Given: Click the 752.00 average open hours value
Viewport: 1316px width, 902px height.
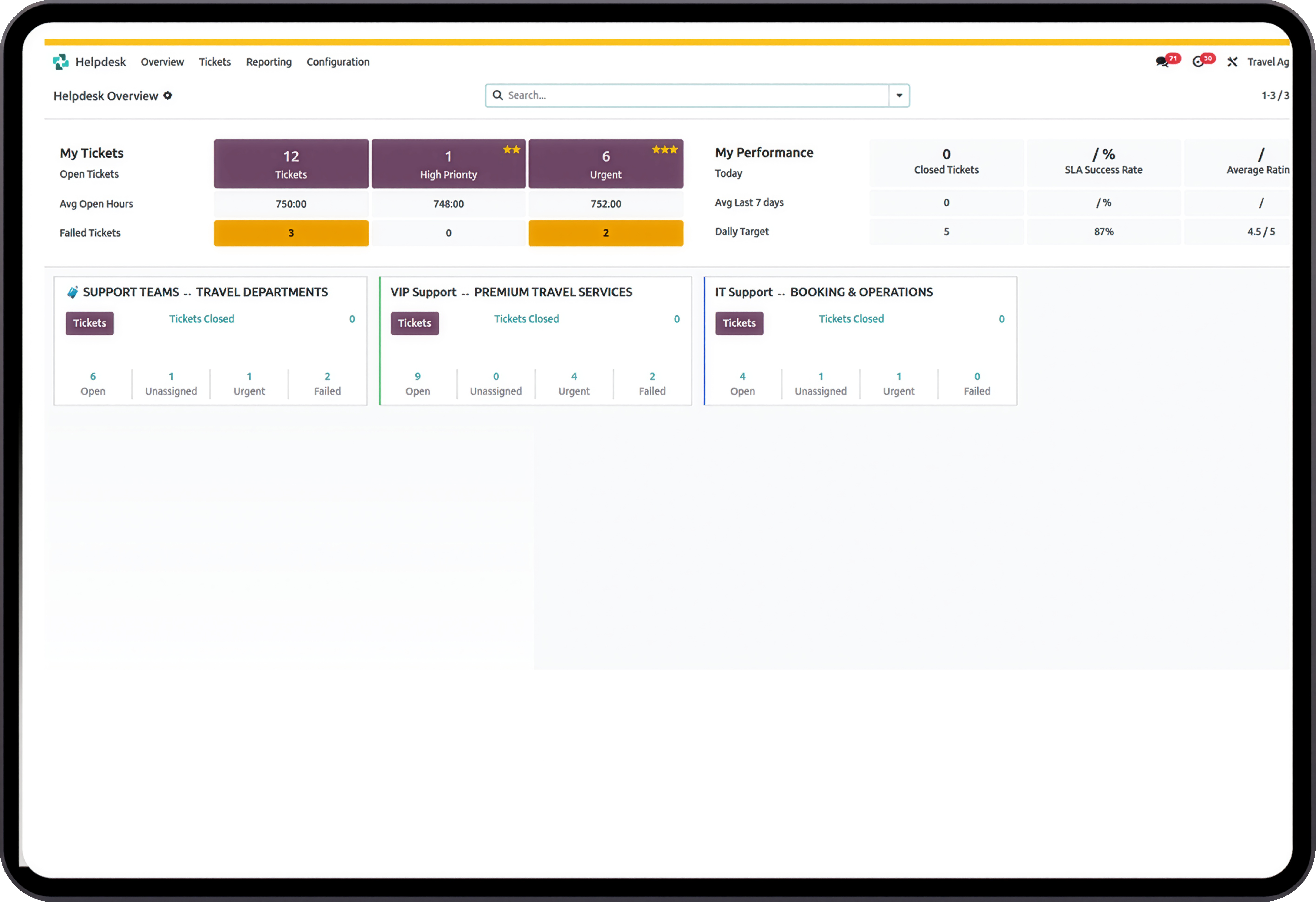Looking at the screenshot, I should [x=606, y=204].
